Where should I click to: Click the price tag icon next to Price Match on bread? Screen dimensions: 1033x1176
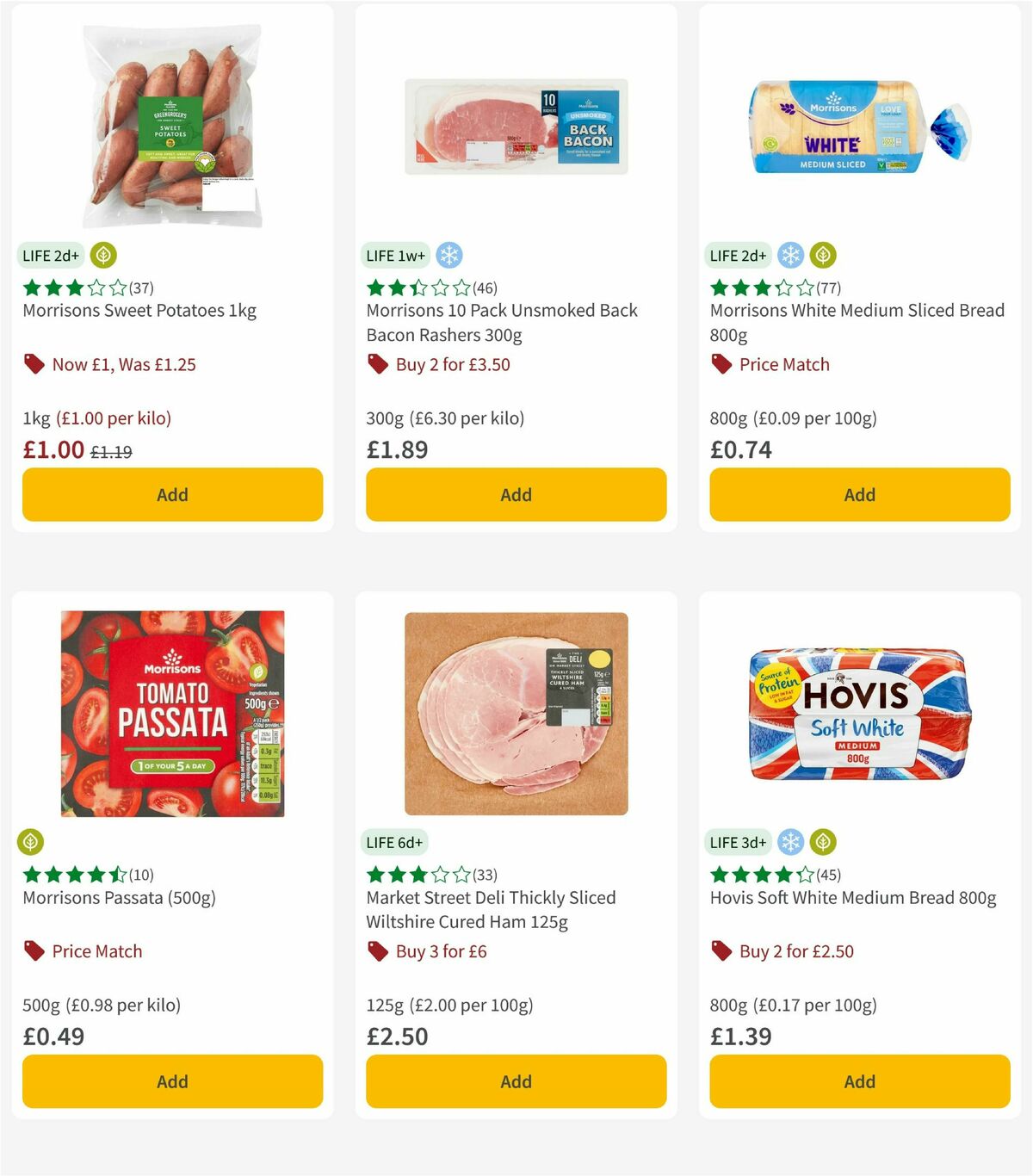point(721,364)
